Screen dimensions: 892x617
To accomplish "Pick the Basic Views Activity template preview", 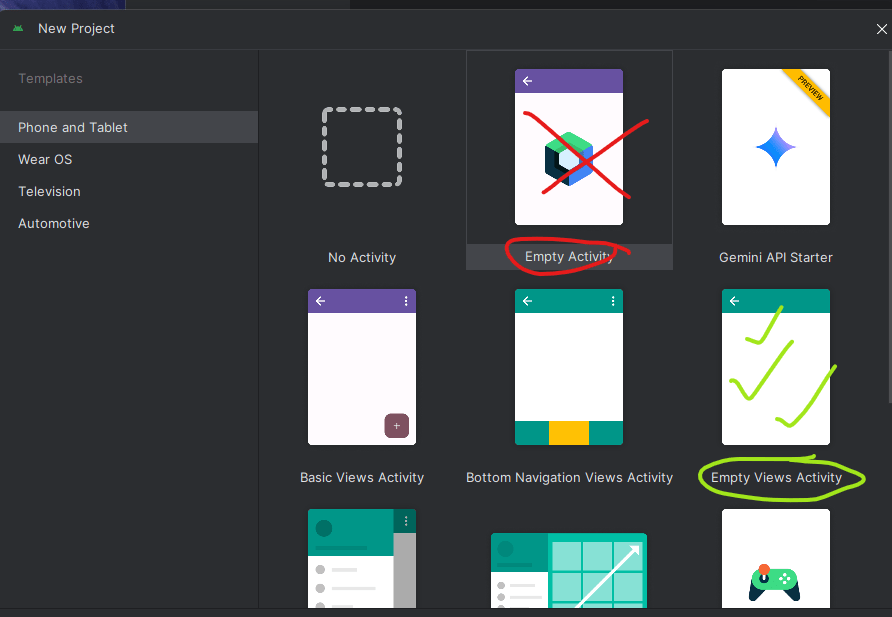I will click(x=362, y=367).
